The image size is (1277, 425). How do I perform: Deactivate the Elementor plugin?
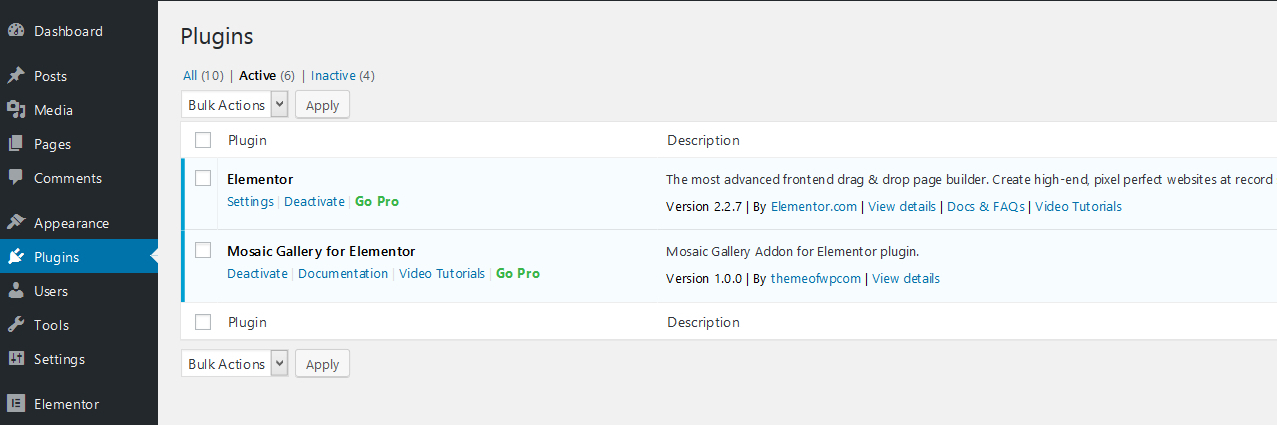314,201
